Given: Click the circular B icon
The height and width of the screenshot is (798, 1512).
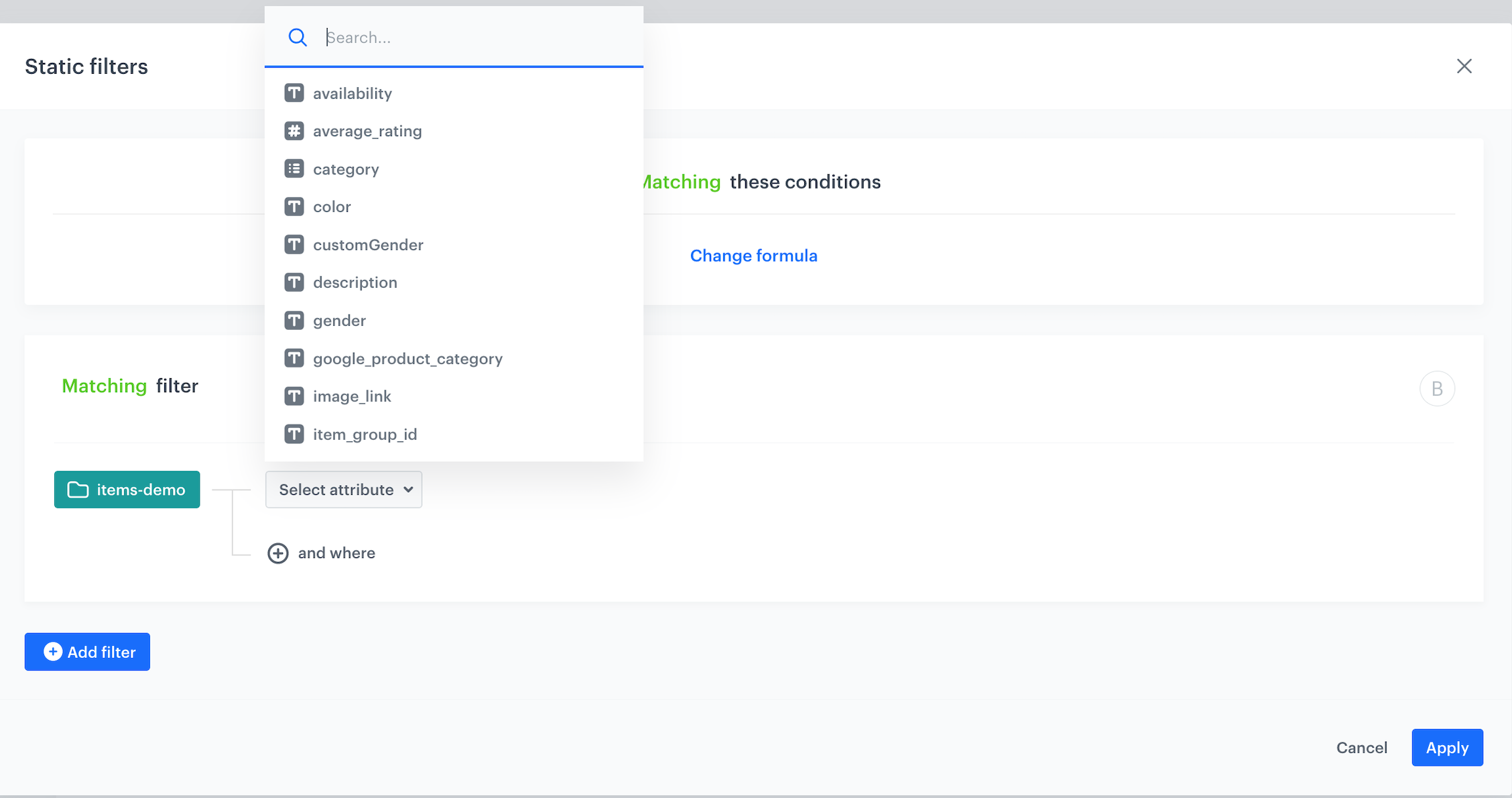Looking at the screenshot, I should 1437,388.
